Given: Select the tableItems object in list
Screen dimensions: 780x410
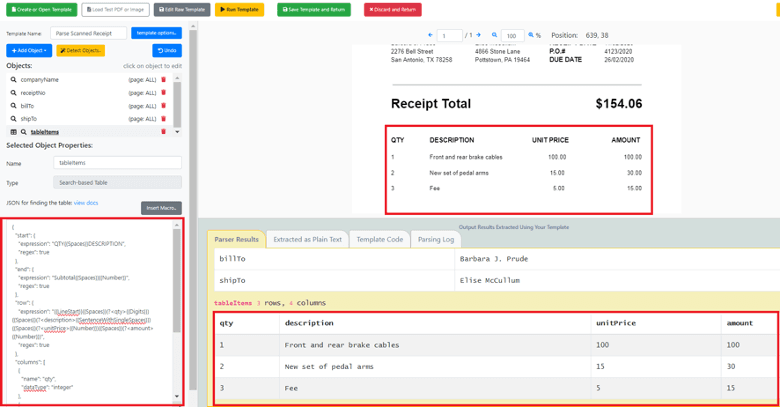Looking at the screenshot, I should click(45, 132).
